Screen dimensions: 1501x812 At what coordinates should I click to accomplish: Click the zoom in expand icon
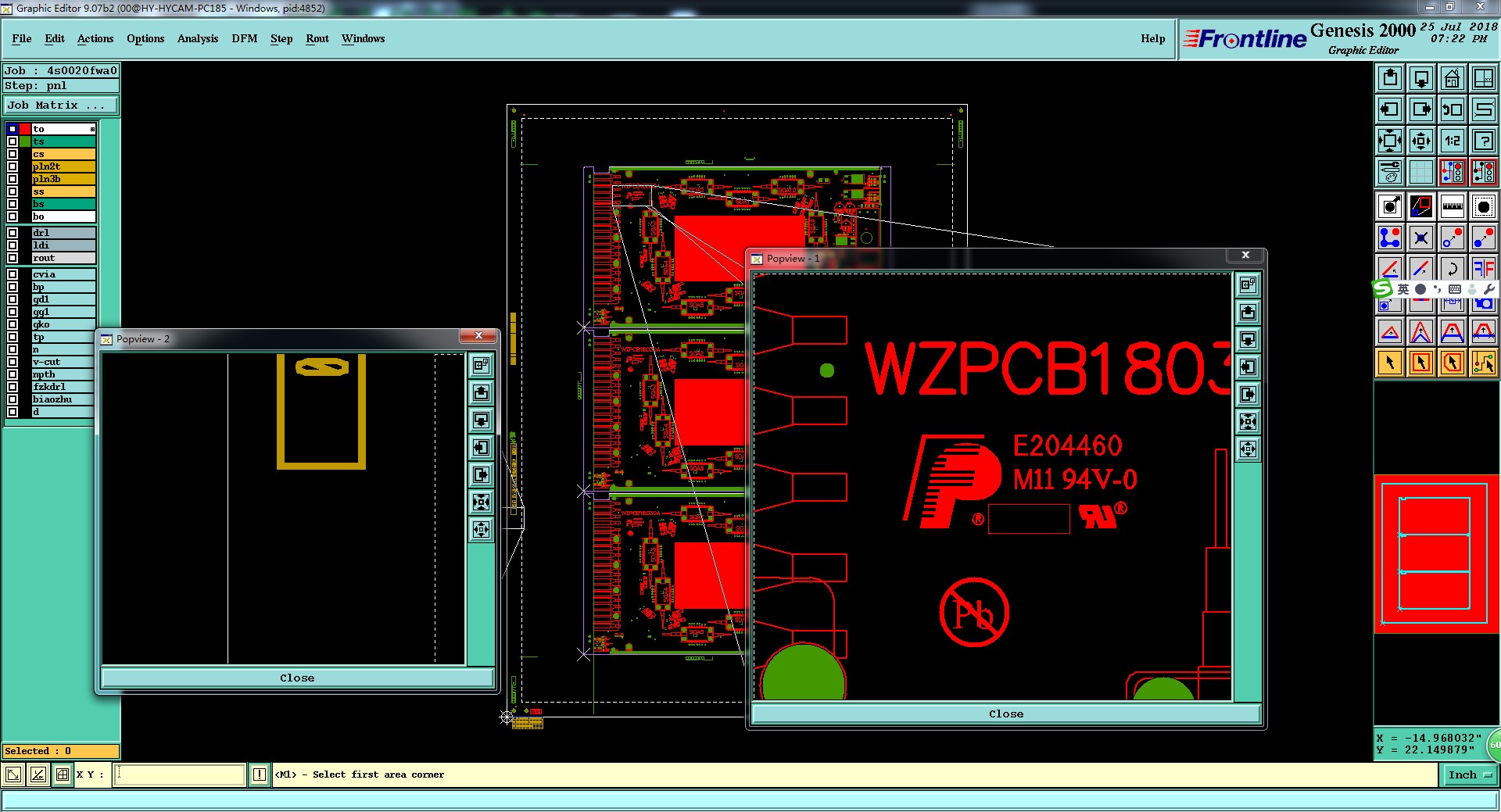pyautogui.click(x=1389, y=141)
